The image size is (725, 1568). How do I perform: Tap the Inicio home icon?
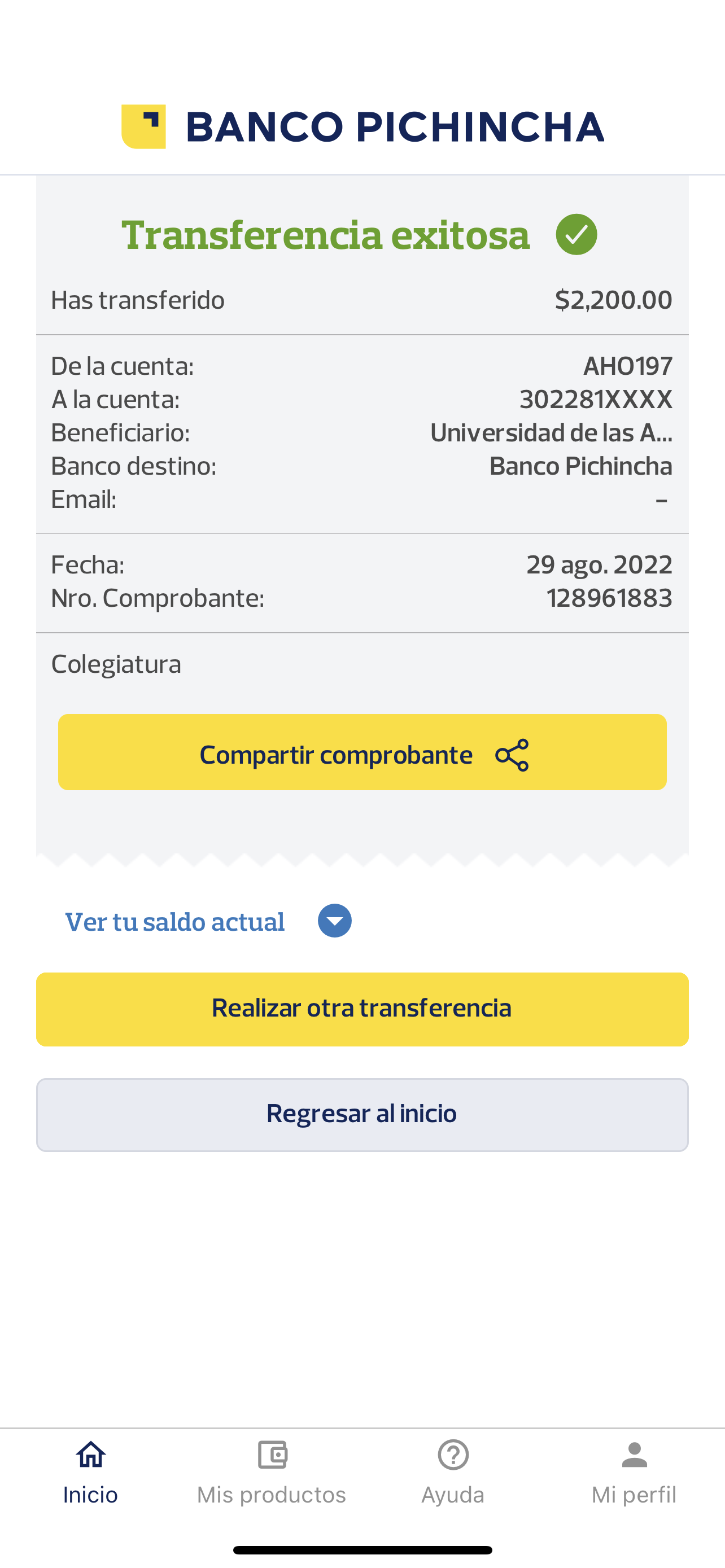pos(91,1455)
